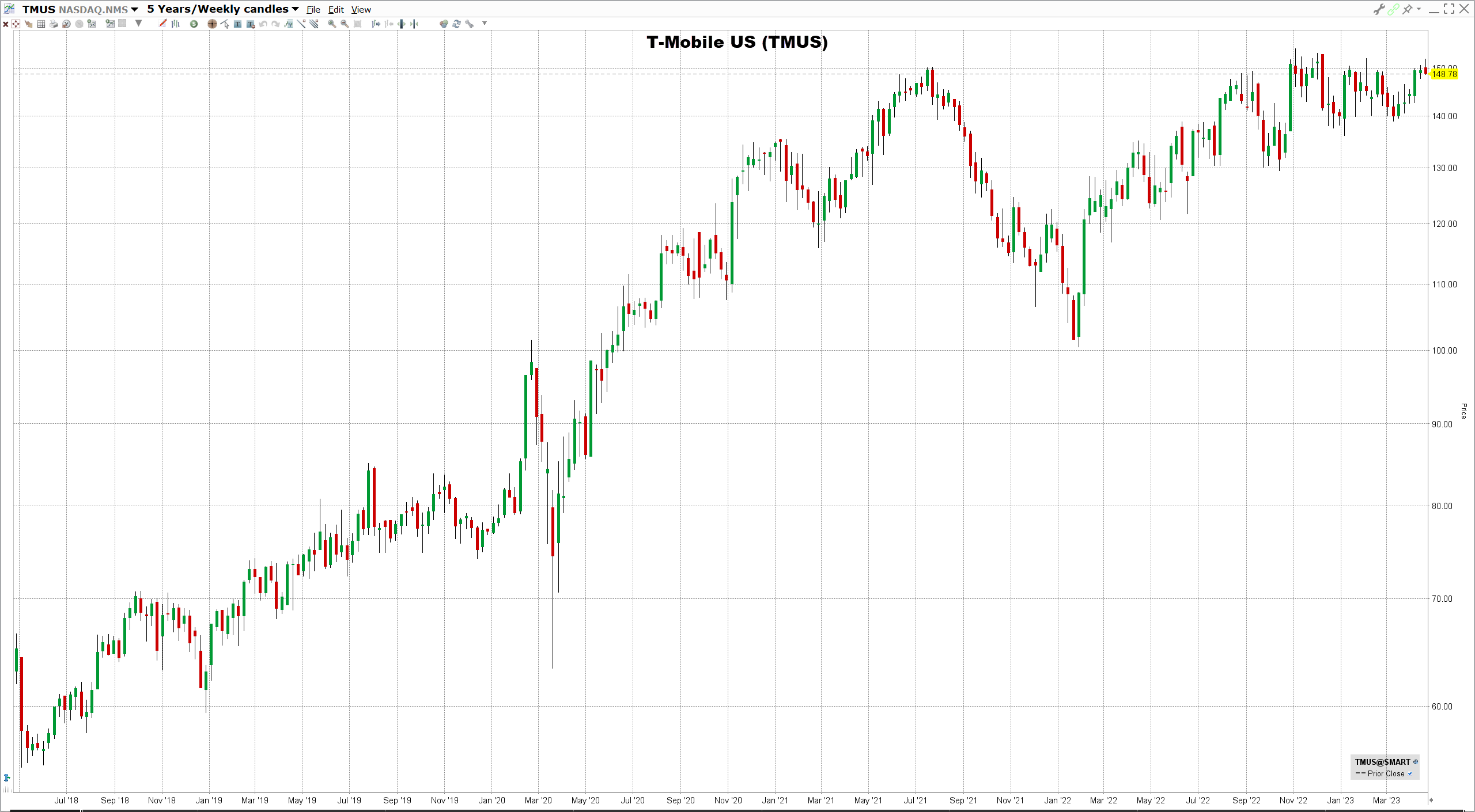
Task: Select the single trendline tool
Action: 301,24
